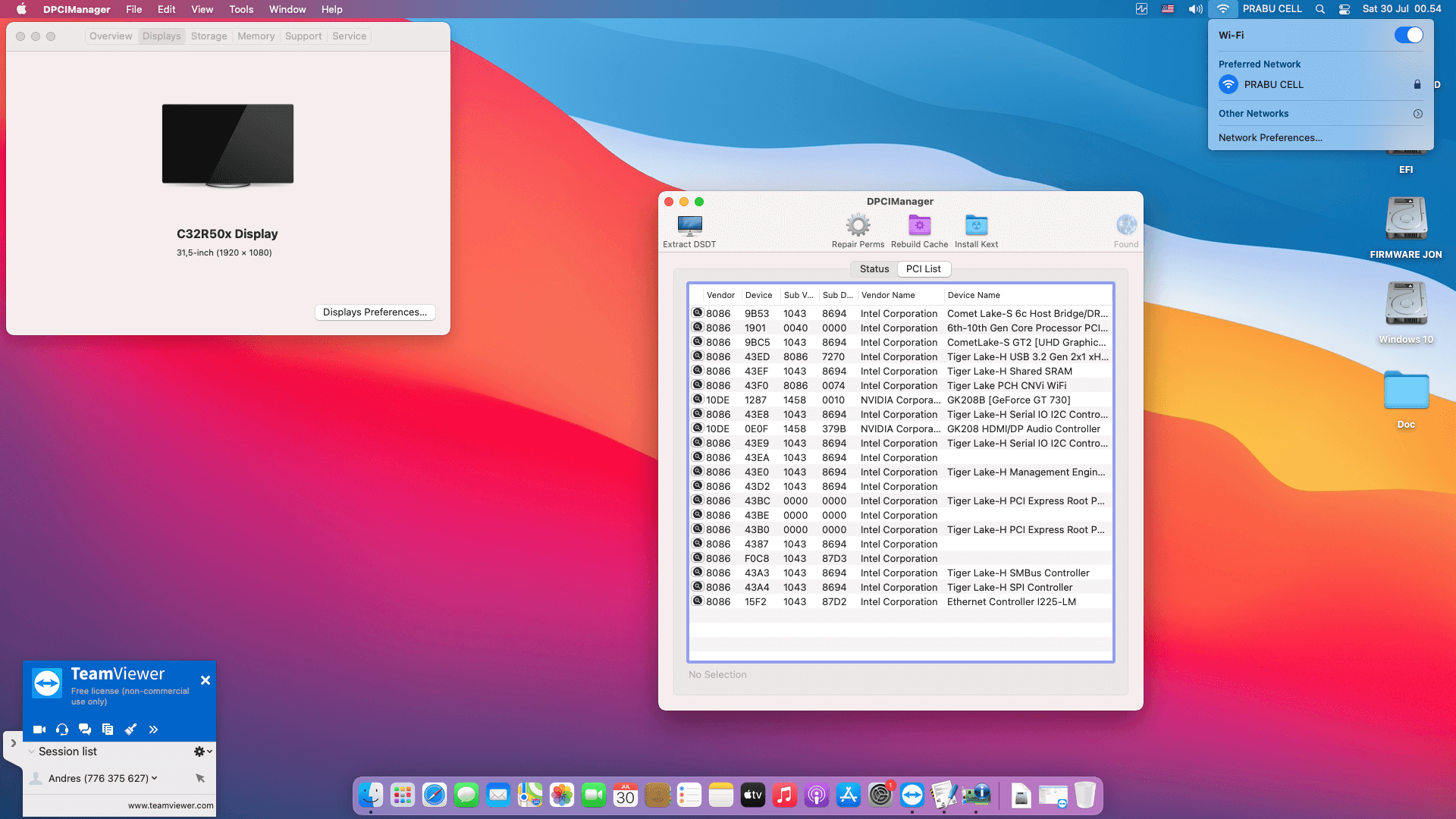Click the Rebuild Cache icon
1456x819 pixels.
click(x=919, y=225)
